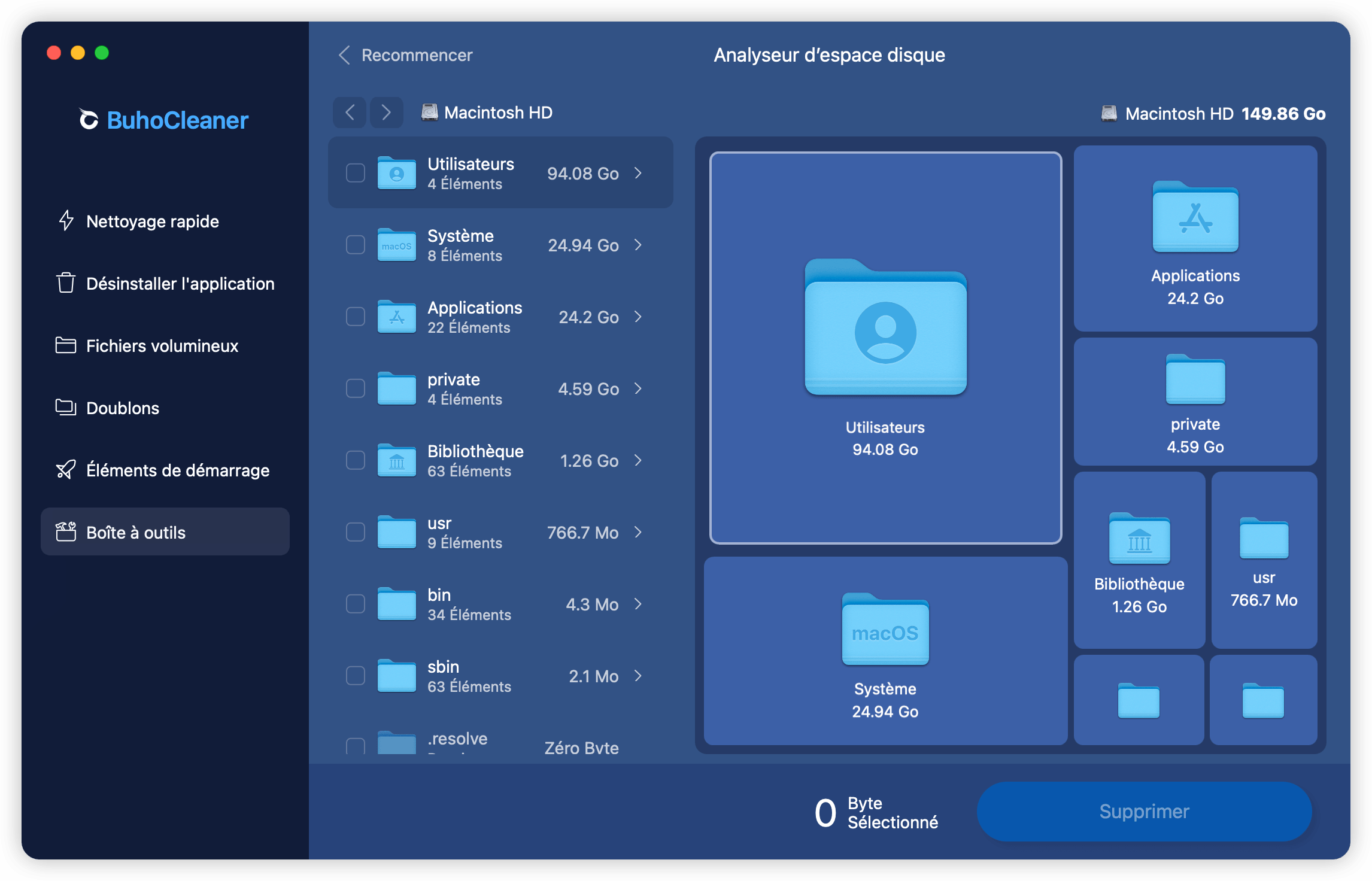The height and width of the screenshot is (881, 1372).
Task: Click the Applications folder icon in list
Action: coord(396,317)
